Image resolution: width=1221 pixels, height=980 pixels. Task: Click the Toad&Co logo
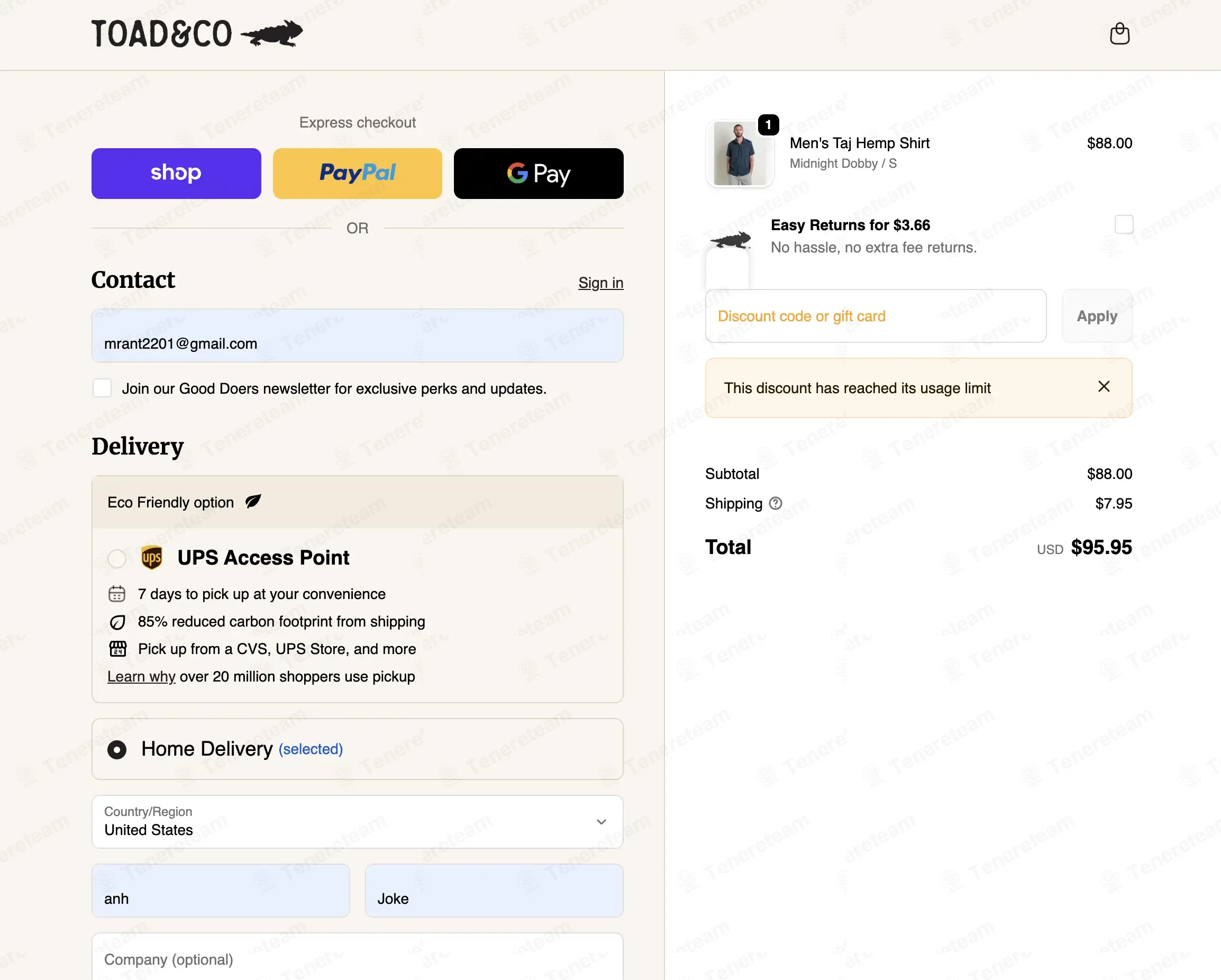point(197,33)
